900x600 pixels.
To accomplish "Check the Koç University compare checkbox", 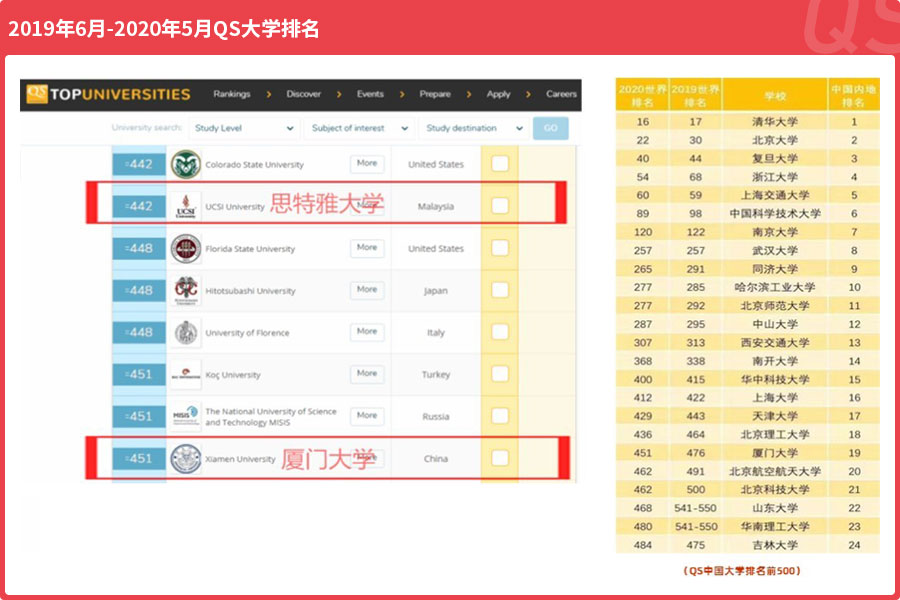I will tap(500, 374).
